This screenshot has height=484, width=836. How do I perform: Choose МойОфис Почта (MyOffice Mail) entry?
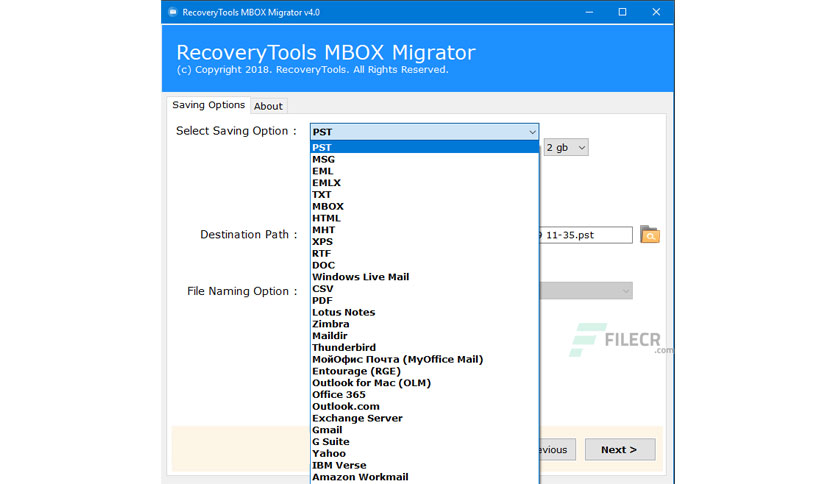[x=424, y=359]
